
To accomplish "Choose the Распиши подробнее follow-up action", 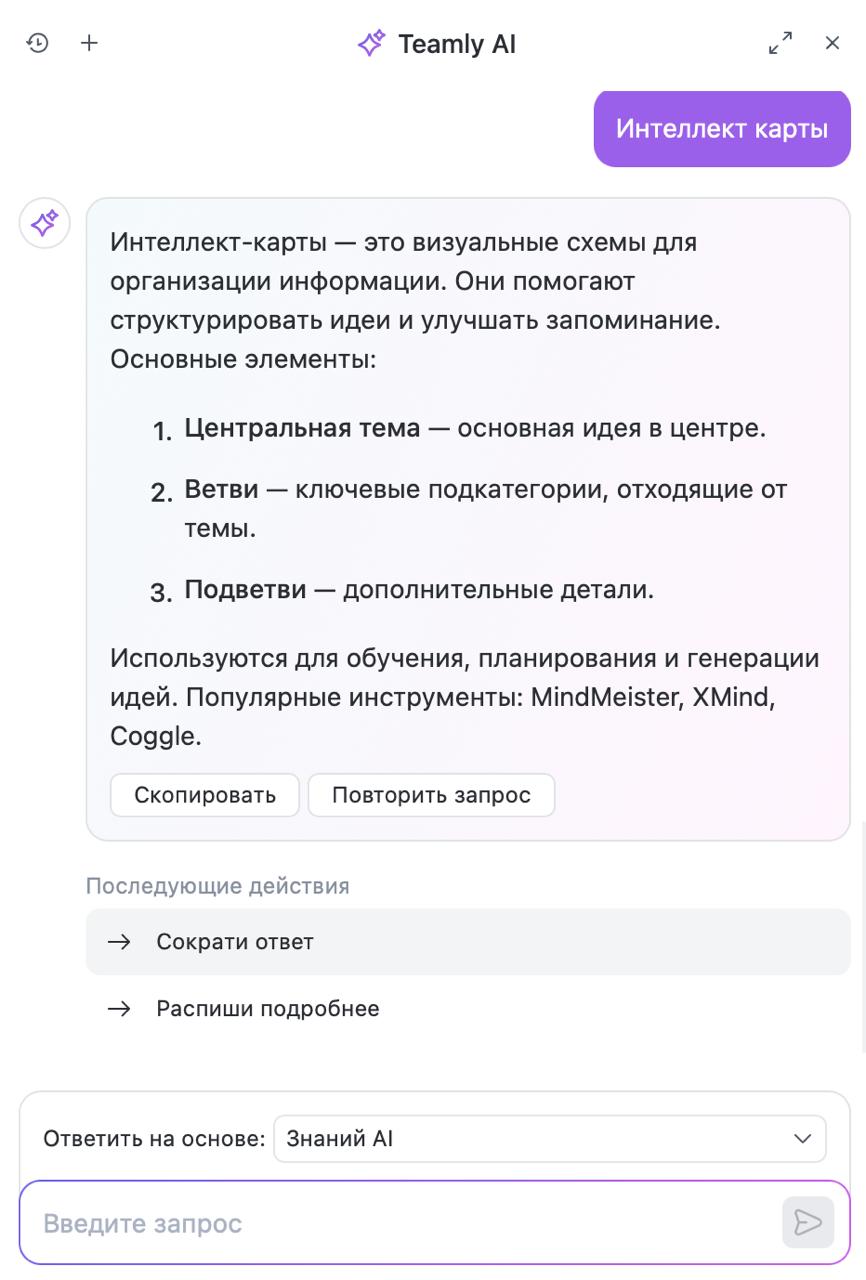I will [267, 1008].
